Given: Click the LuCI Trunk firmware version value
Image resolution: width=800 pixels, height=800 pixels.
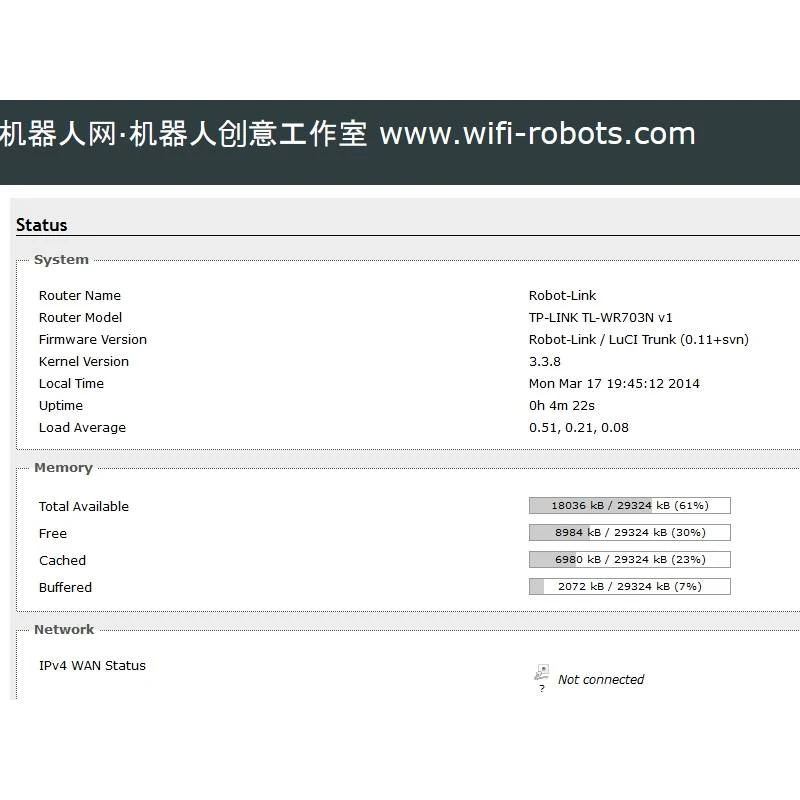Looking at the screenshot, I should tap(638, 340).
